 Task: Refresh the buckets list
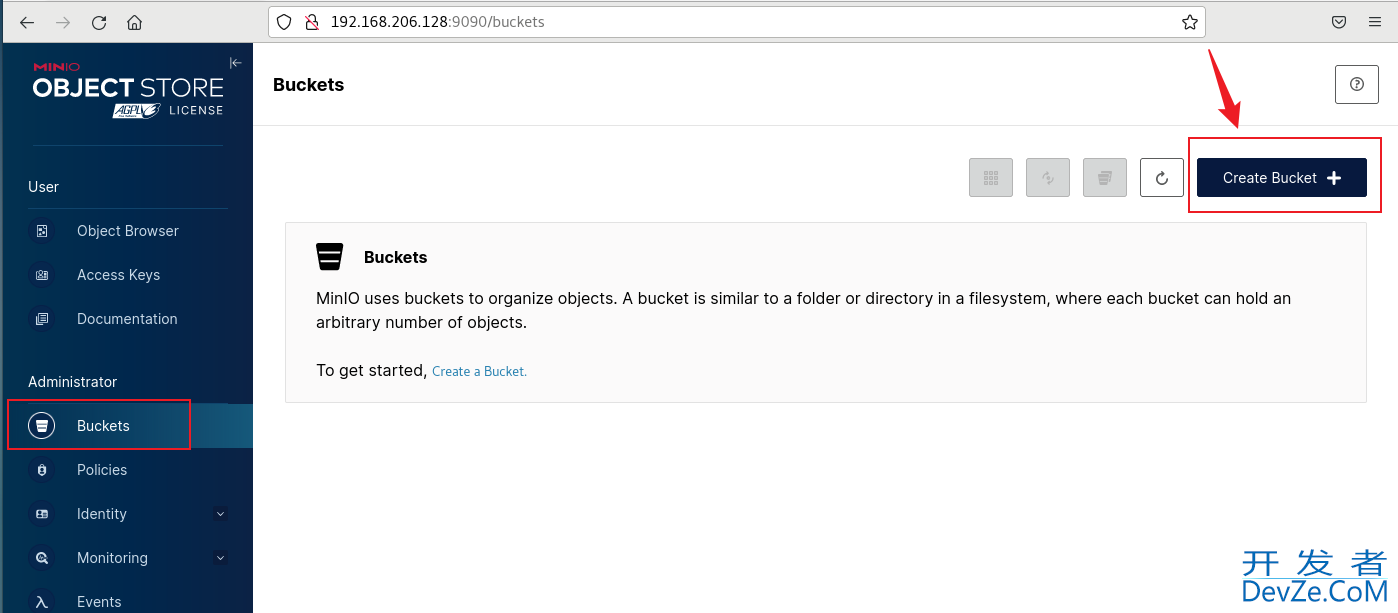coord(1161,178)
